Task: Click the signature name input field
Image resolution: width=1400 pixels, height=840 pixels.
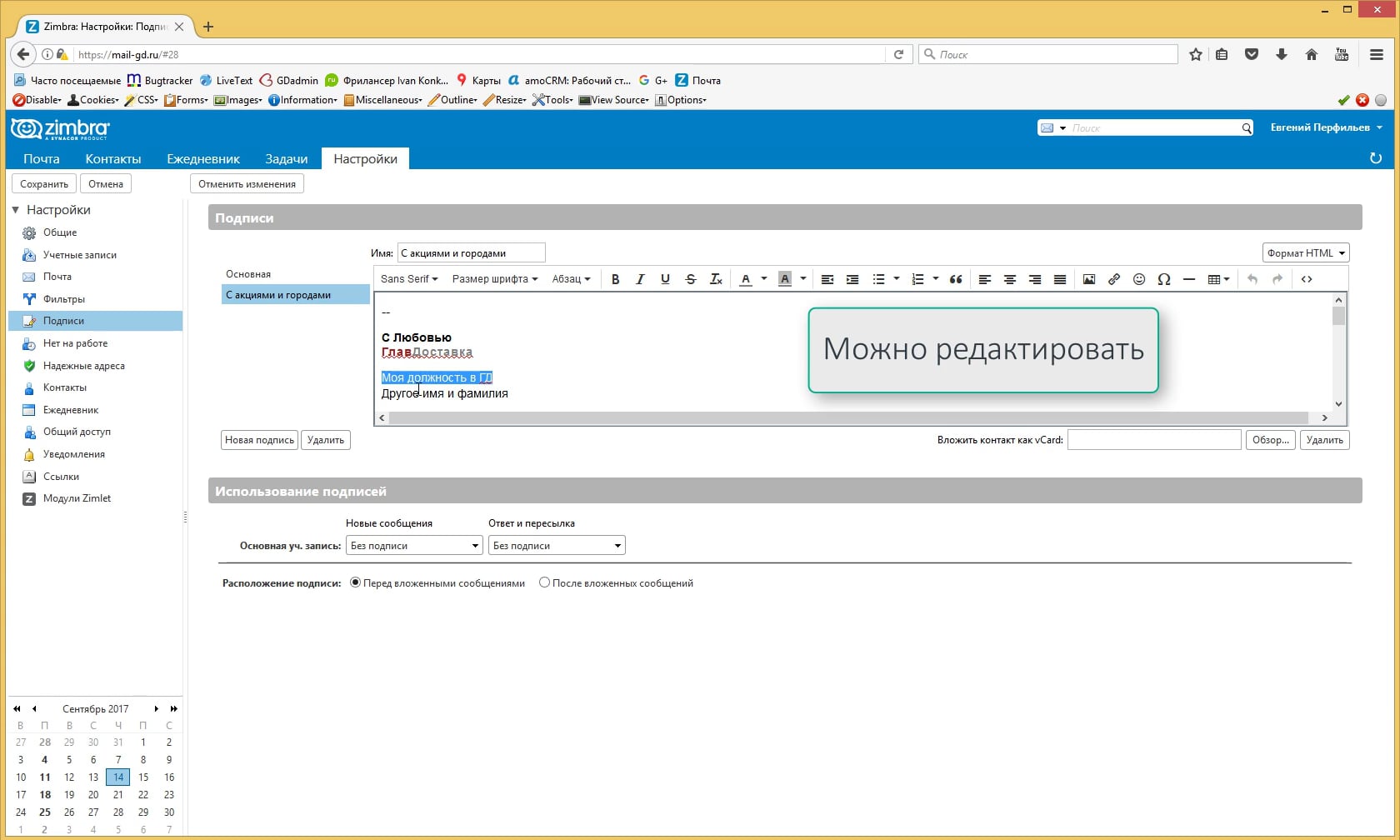Action: point(471,252)
